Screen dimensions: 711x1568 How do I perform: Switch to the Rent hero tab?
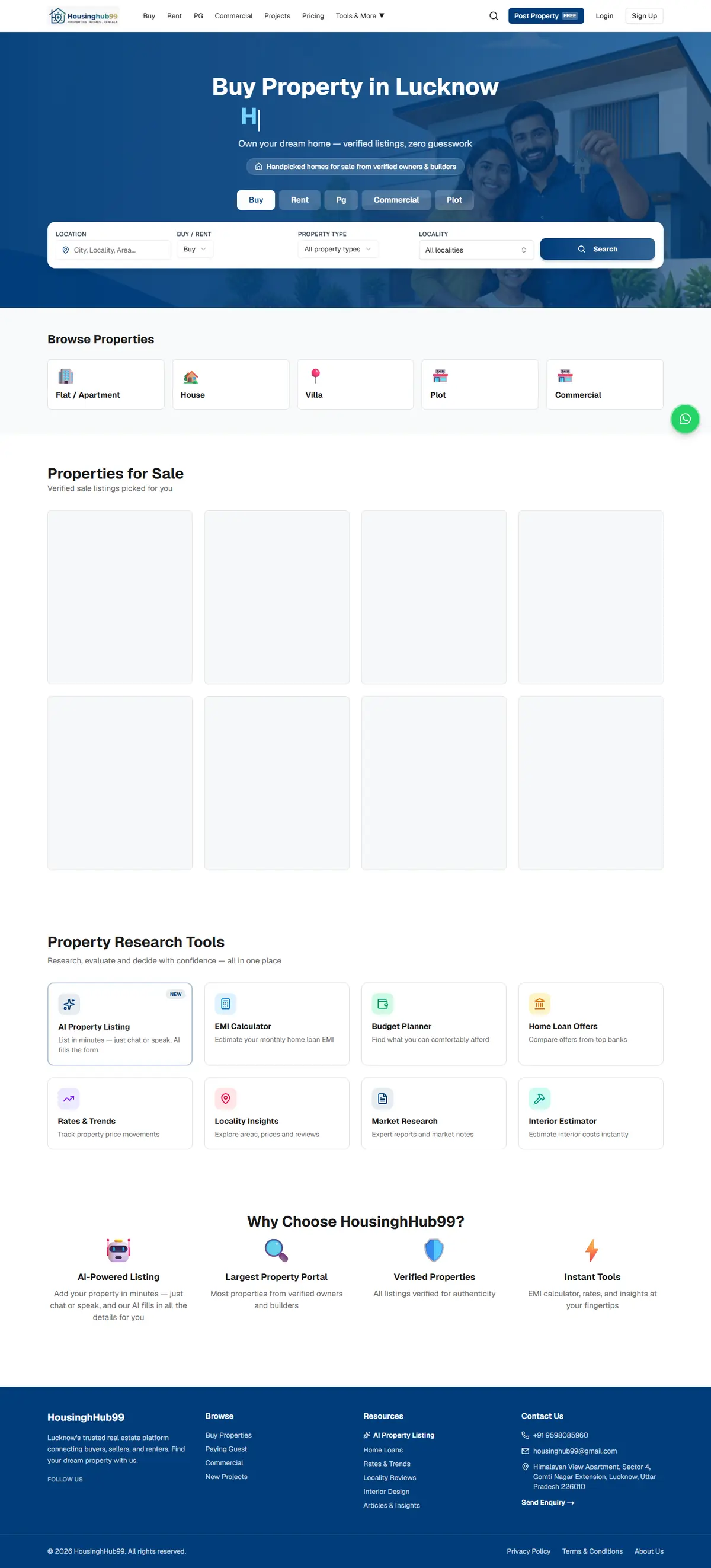point(299,200)
